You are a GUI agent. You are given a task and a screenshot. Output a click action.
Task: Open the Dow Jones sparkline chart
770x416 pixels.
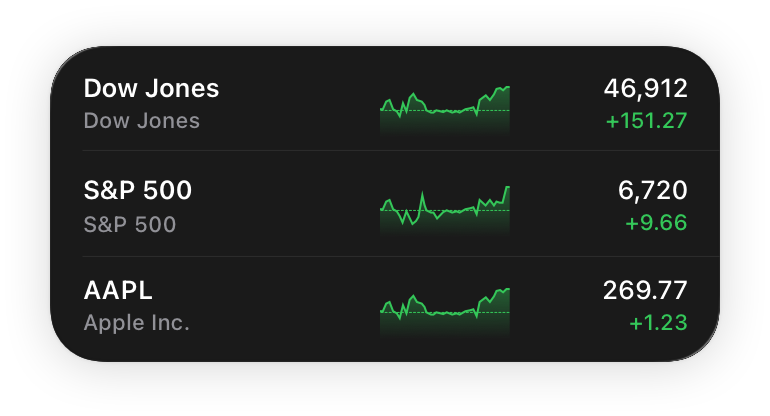445,107
